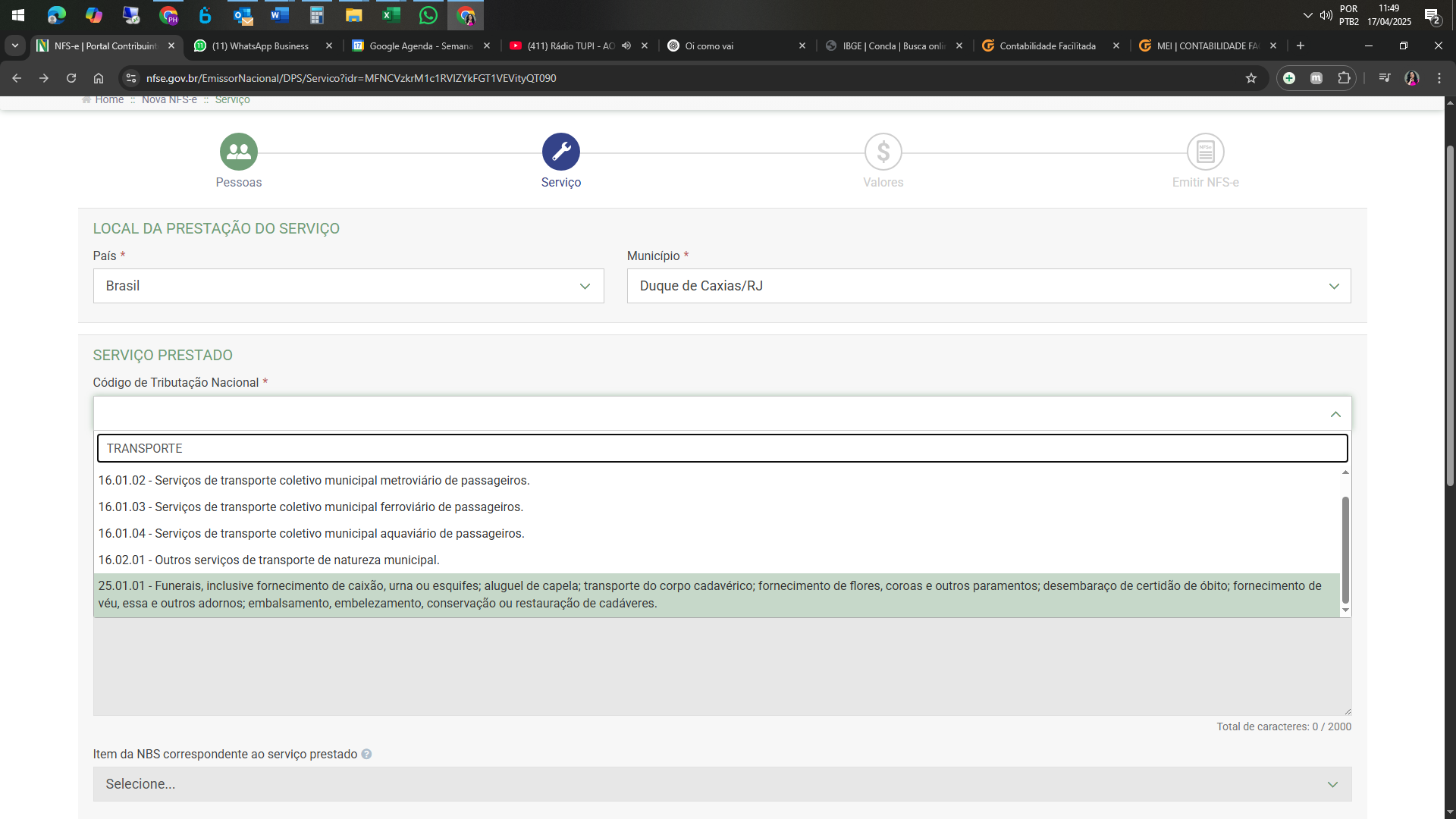
Task: Open Microsoft Edge from taskbar
Action: click(x=56, y=15)
